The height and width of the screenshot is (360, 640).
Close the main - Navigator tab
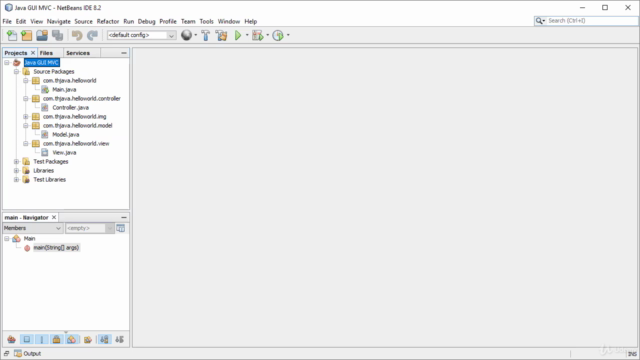click(54, 218)
